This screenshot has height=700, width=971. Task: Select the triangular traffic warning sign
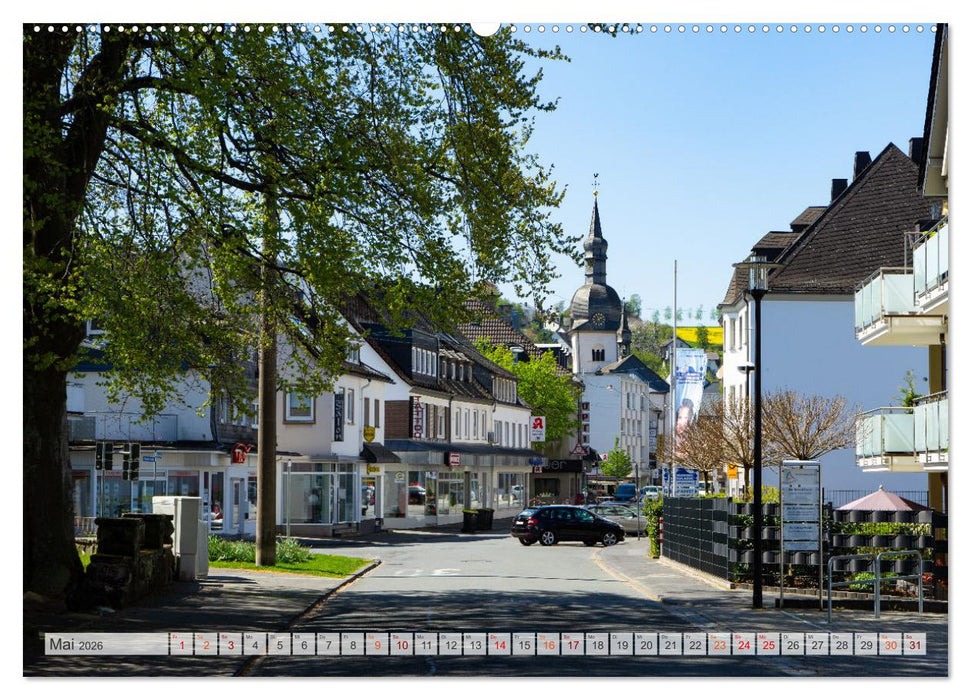(x=578, y=450)
